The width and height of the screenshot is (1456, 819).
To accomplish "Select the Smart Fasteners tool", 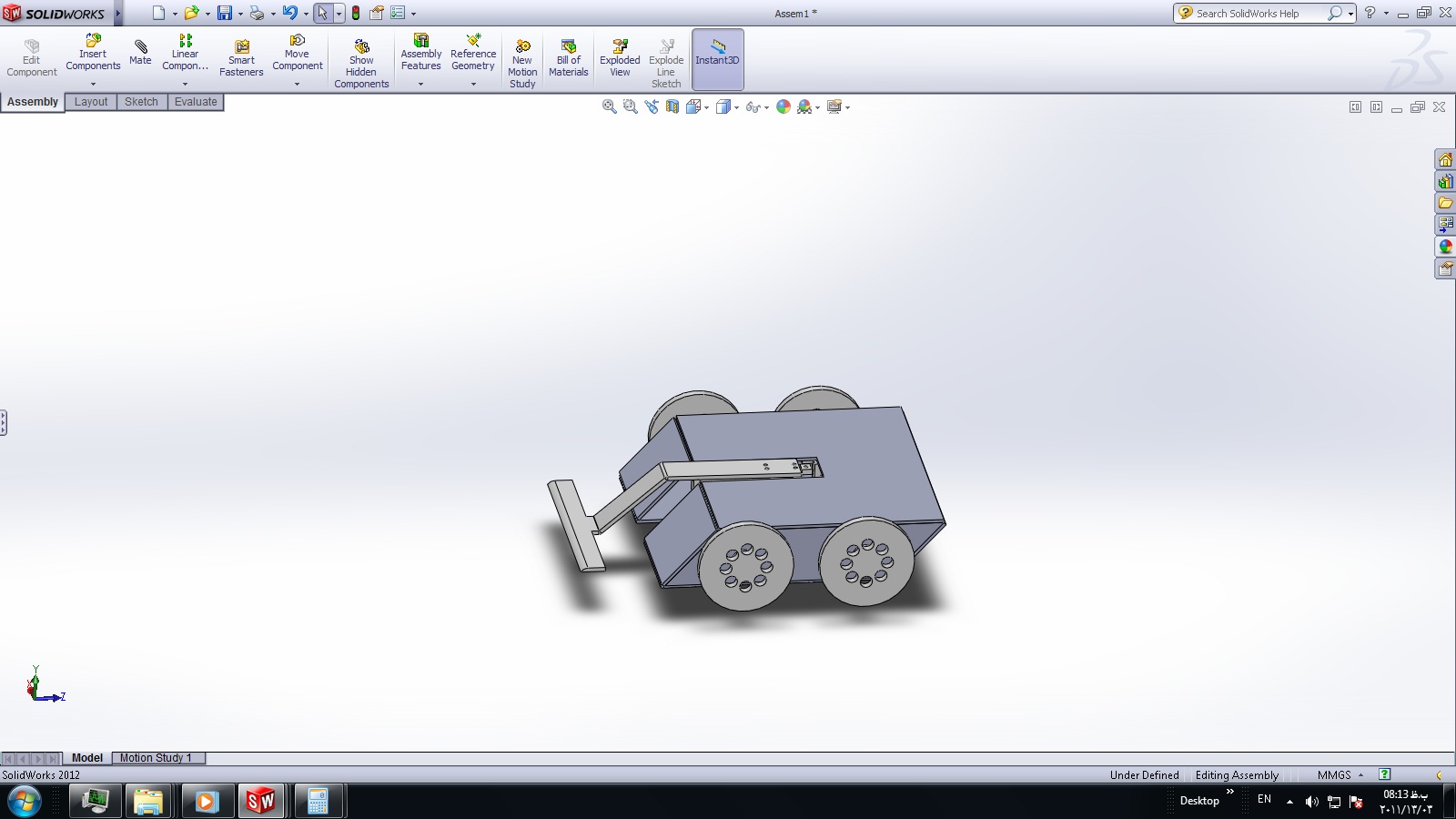I will tap(241, 58).
